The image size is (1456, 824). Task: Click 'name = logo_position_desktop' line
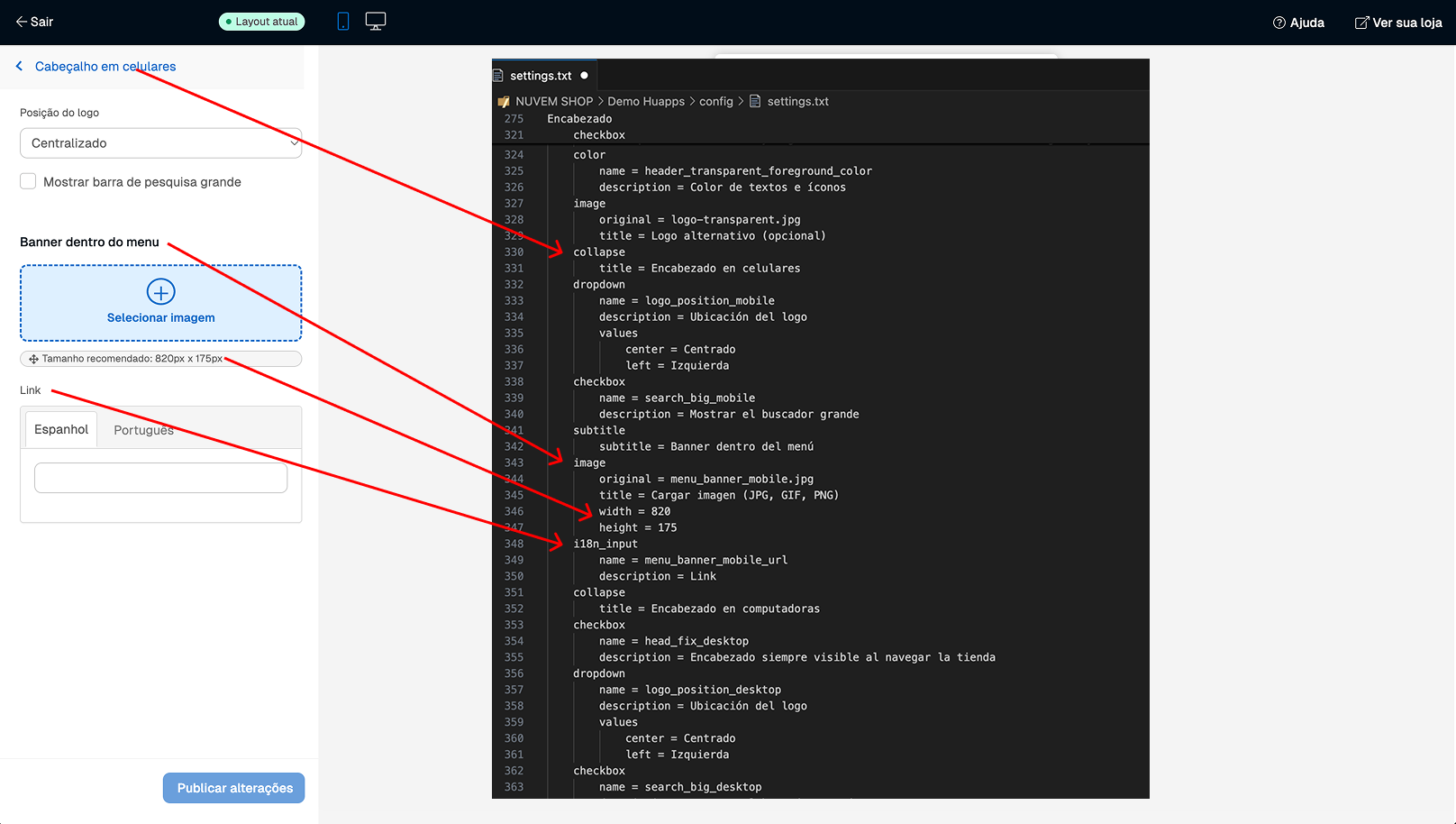690,690
